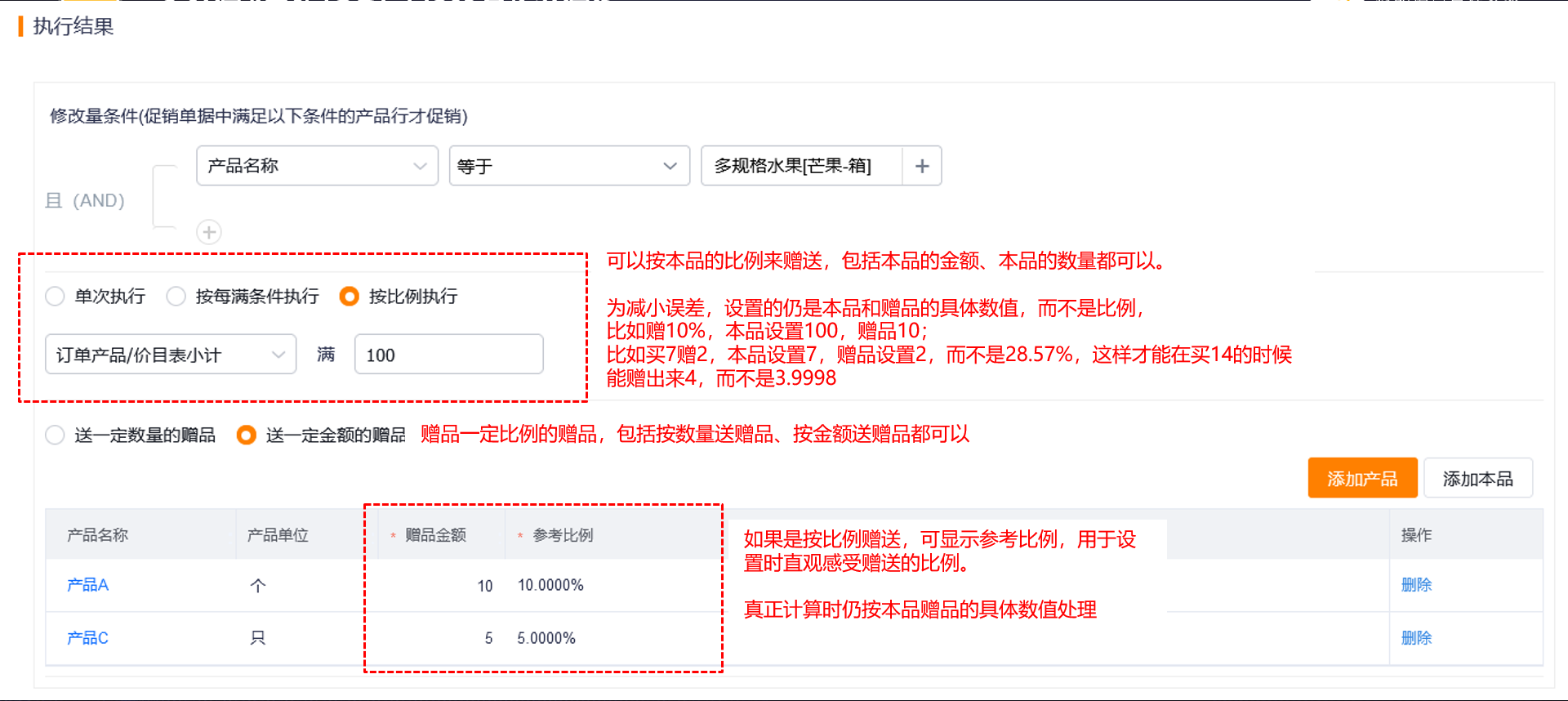Select 单次执行 radio option
This screenshot has width=1568, height=701.
coord(55,296)
